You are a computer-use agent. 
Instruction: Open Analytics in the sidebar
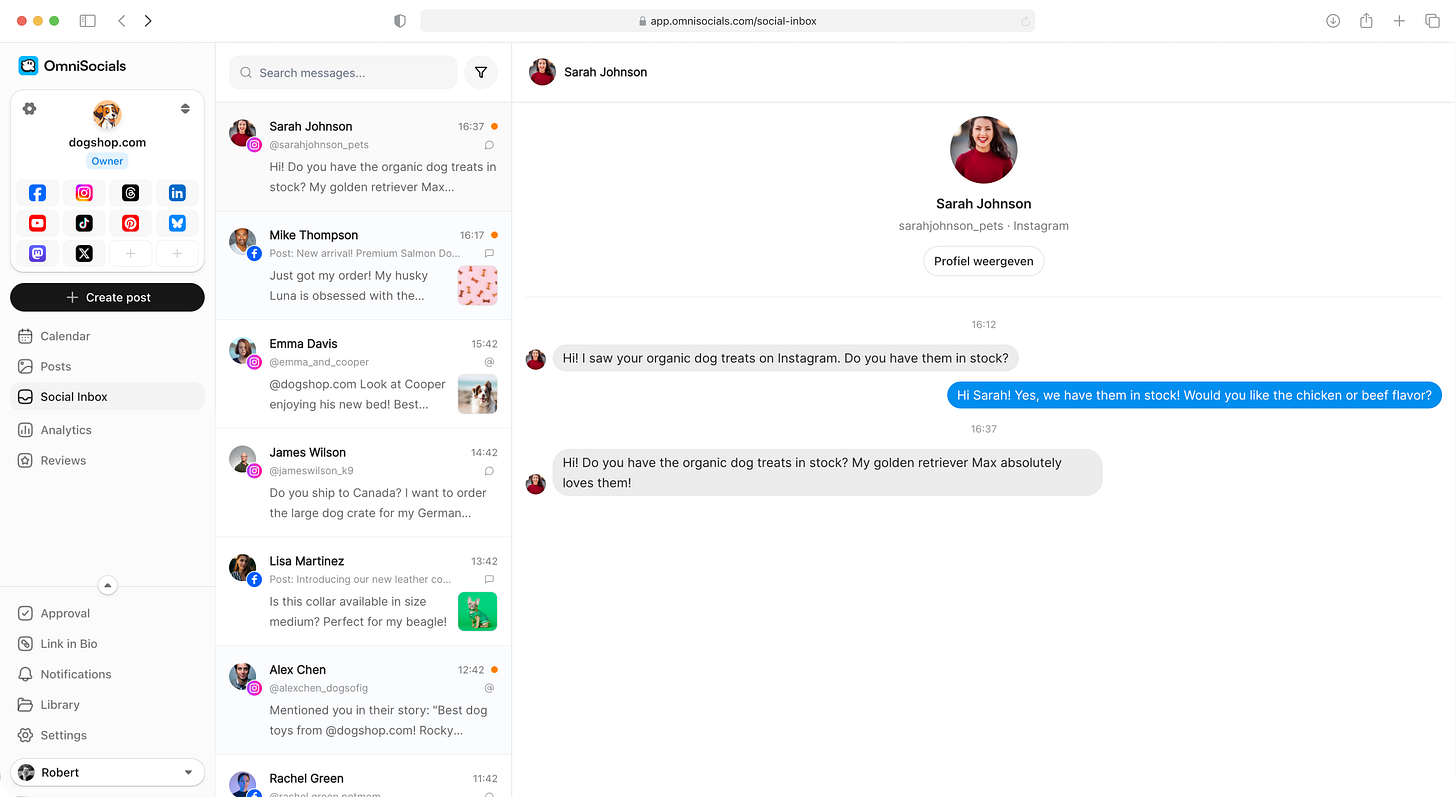point(107,430)
